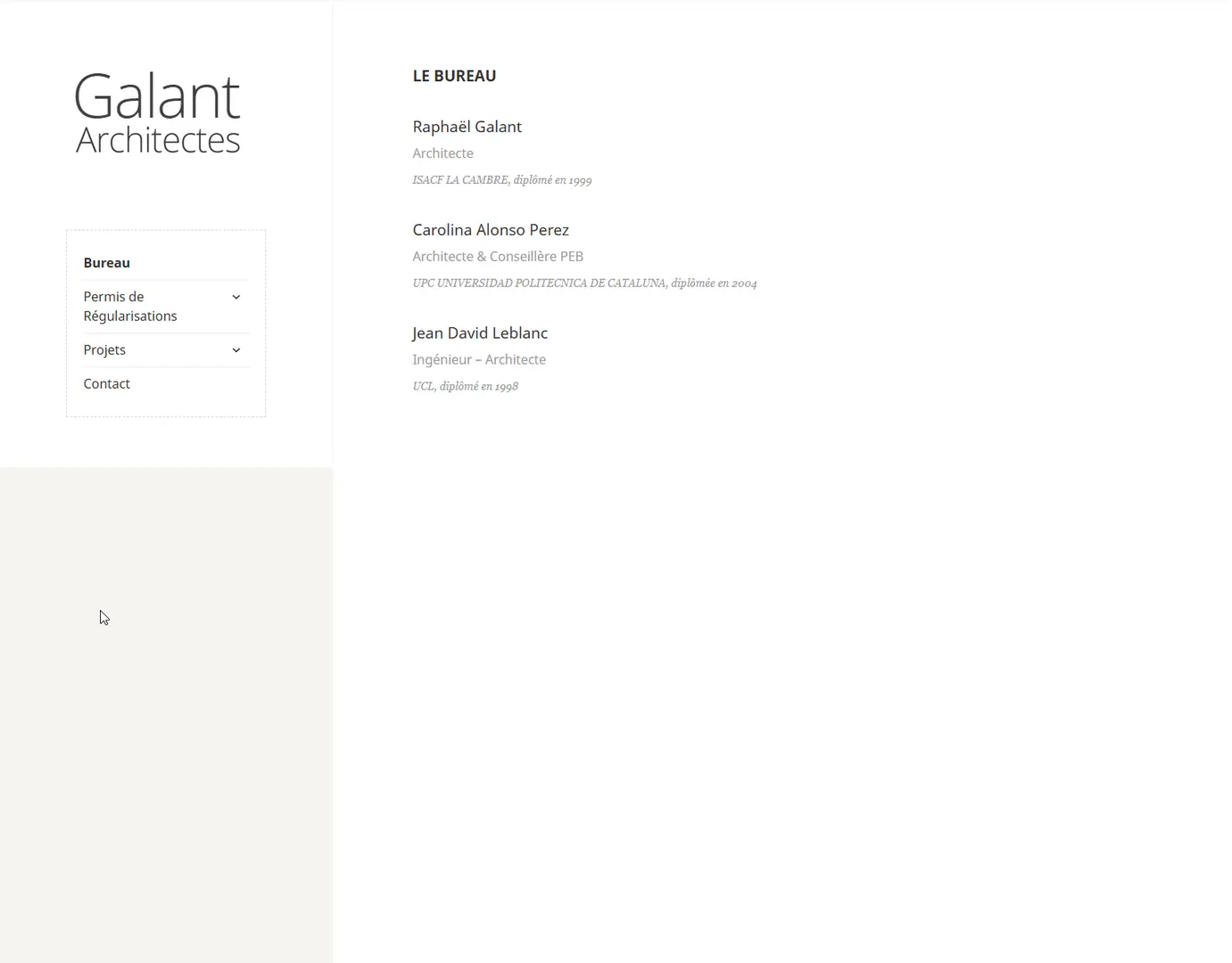Click the Ingénieur – Architecte title
Screen dimensions: 1232x963
pyautogui.click(x=479, y=360)
